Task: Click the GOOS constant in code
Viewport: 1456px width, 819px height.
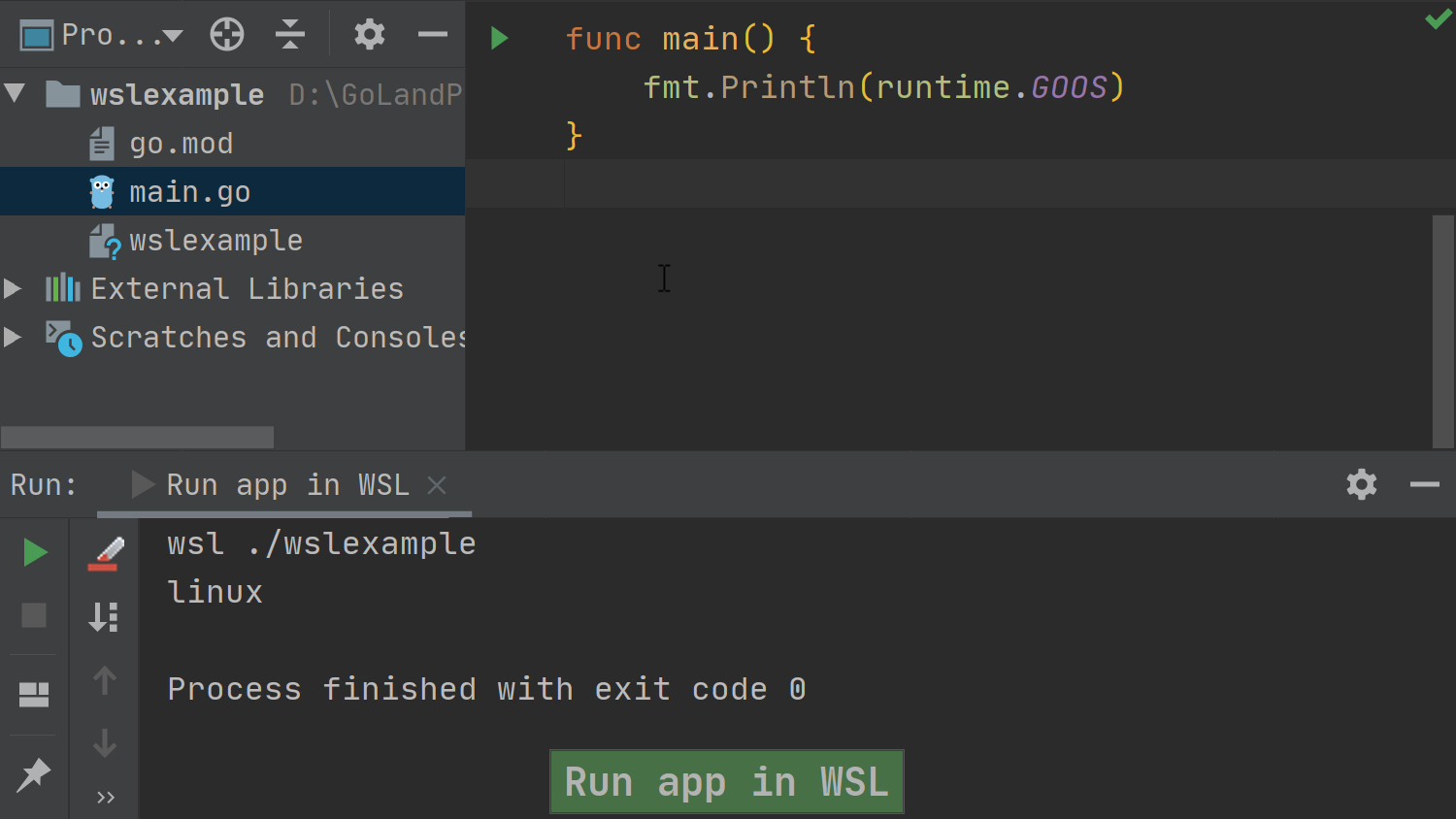Action: coord(1069,87)
